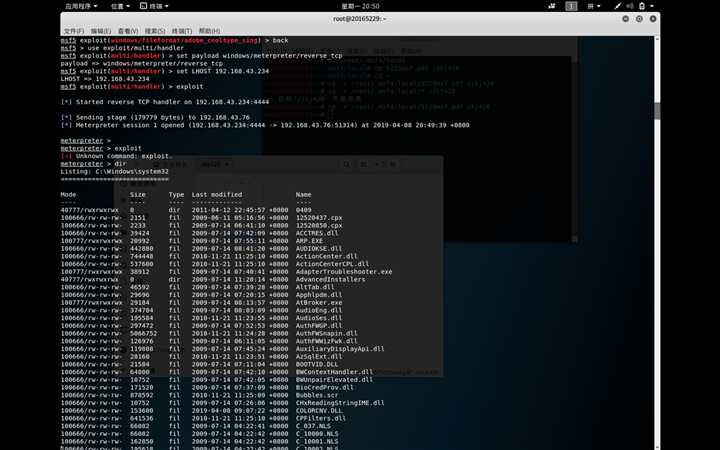The image size is (720, 450).
Task: Click the COLORCNV.DLL file name
Action: click(x=319, y=411)
